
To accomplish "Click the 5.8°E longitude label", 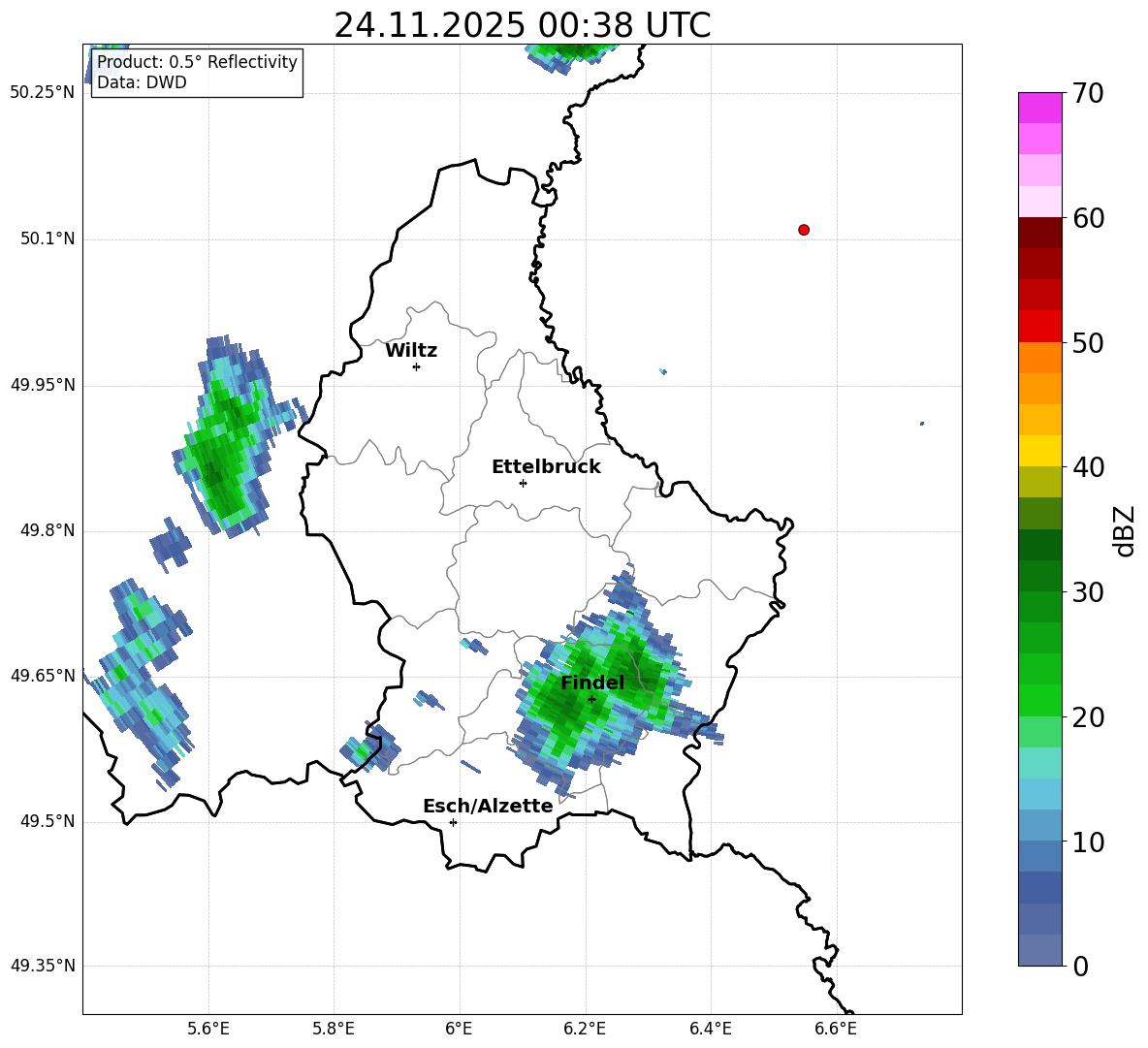I will [334, 1029].
